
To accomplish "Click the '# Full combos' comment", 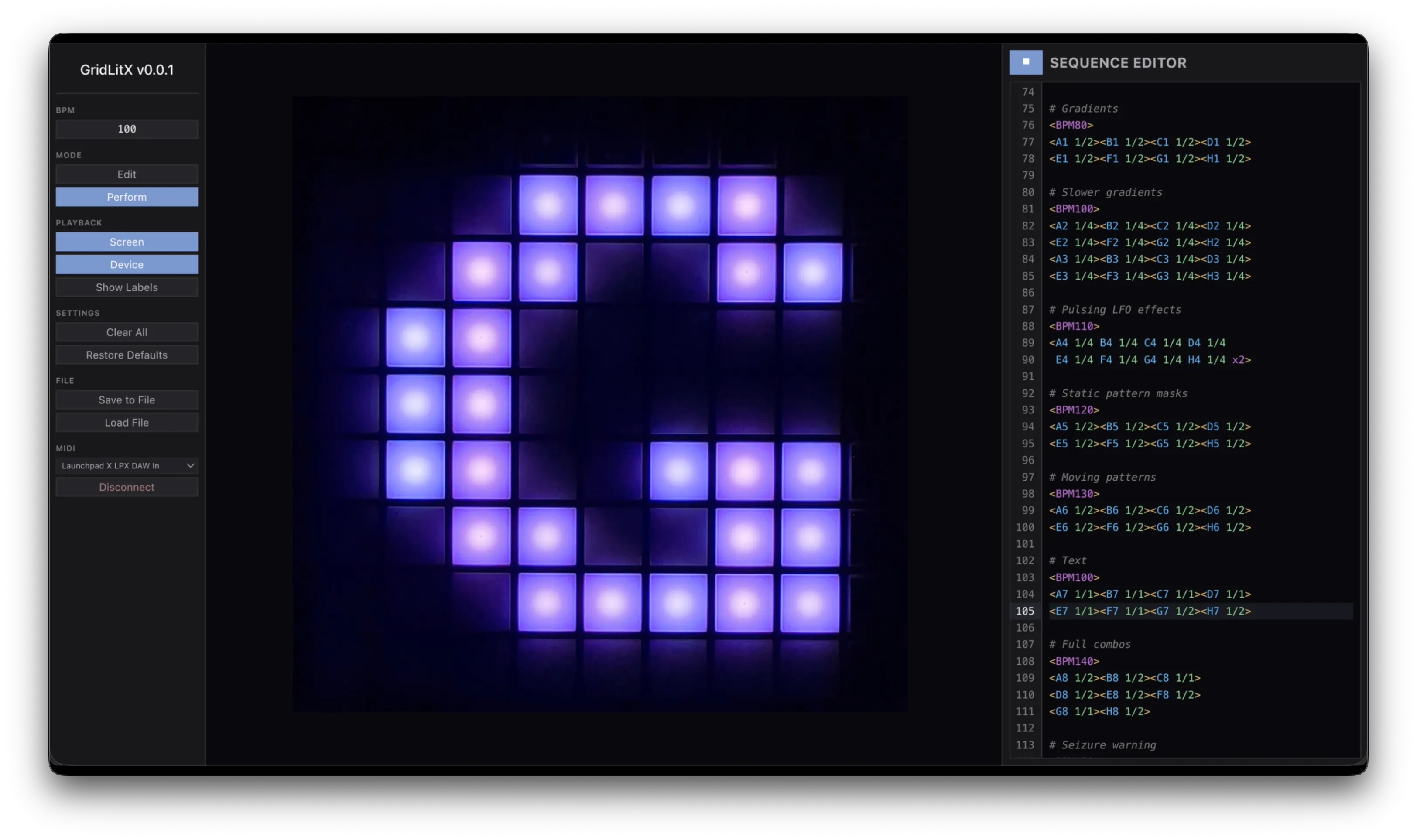I will pos(1089,644).
